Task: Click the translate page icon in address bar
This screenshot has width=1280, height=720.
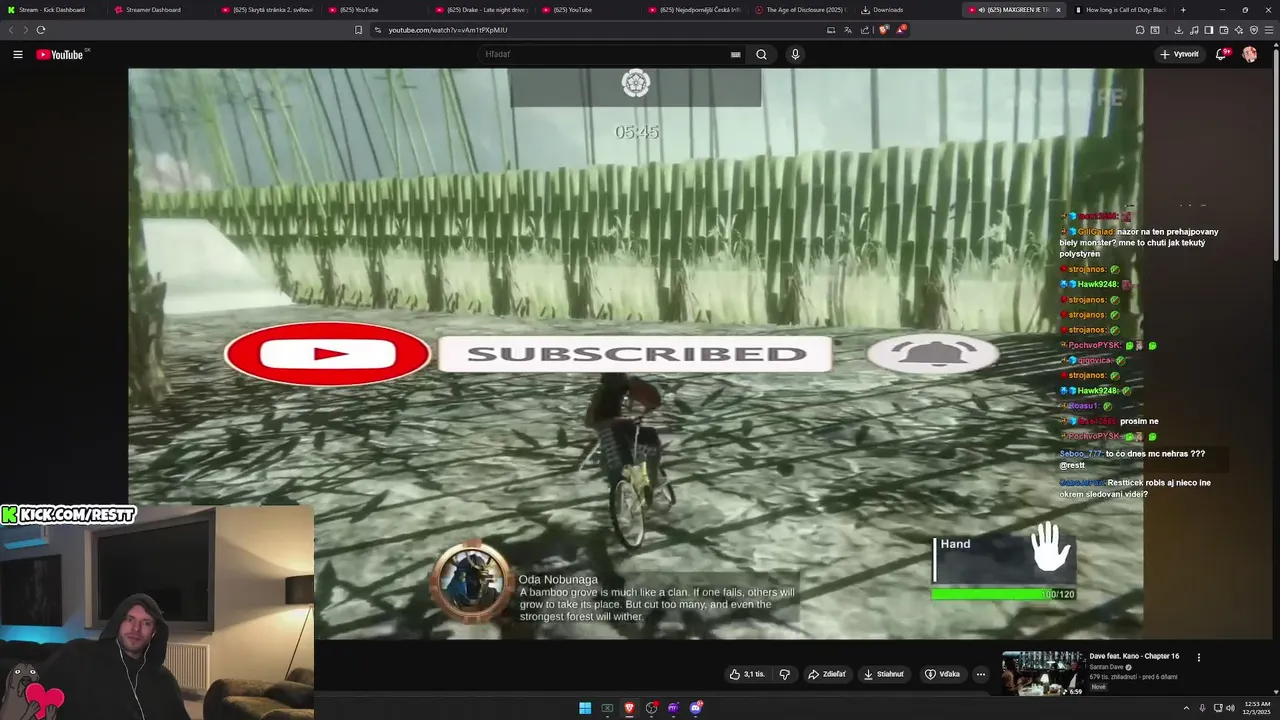Action: (848, 30)
